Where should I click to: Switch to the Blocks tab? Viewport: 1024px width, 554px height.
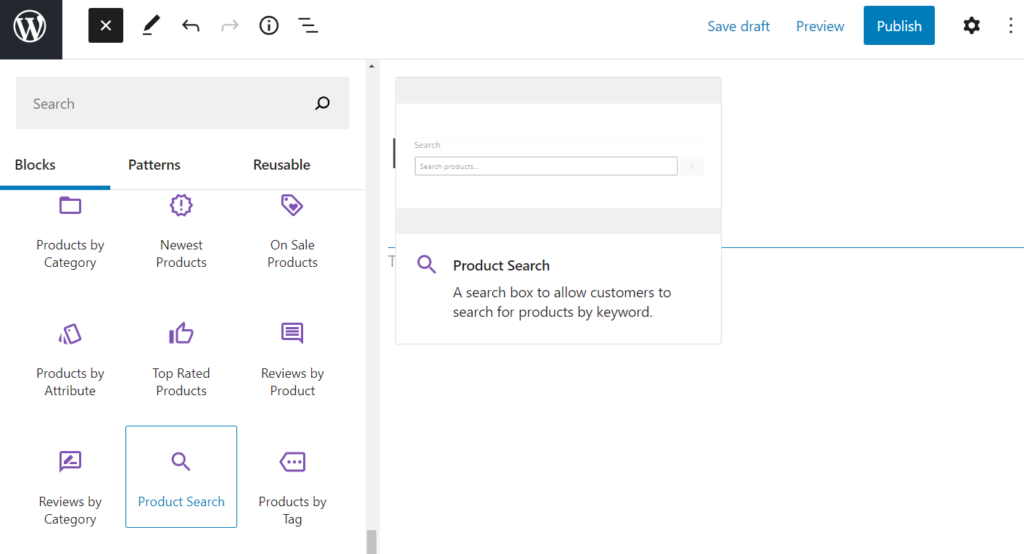pos(35,165)
